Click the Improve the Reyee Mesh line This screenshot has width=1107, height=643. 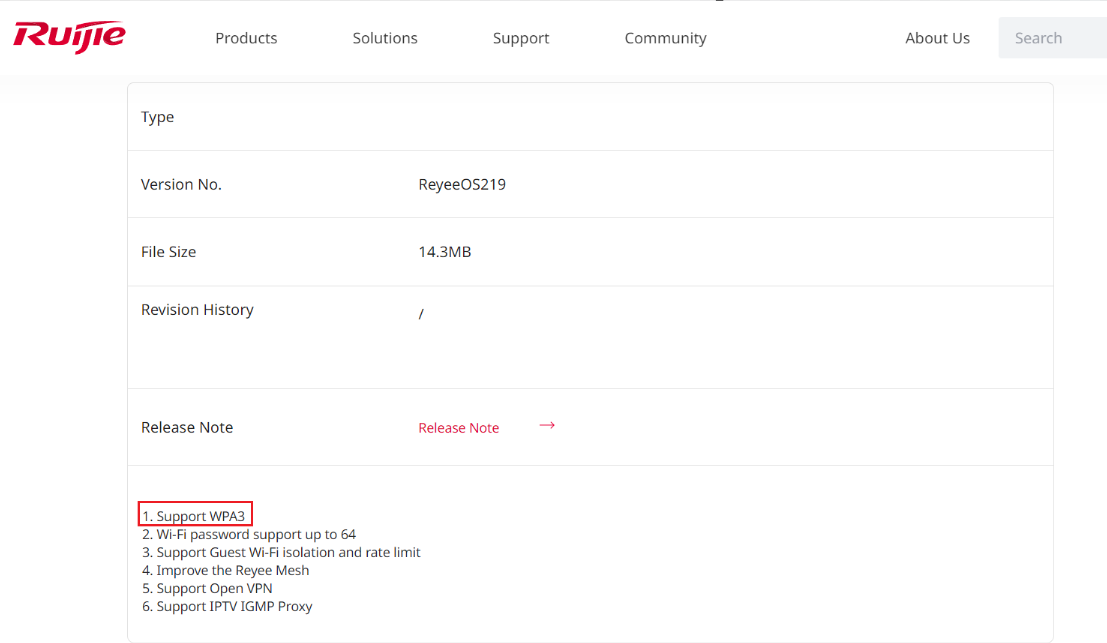click(226, 570)
